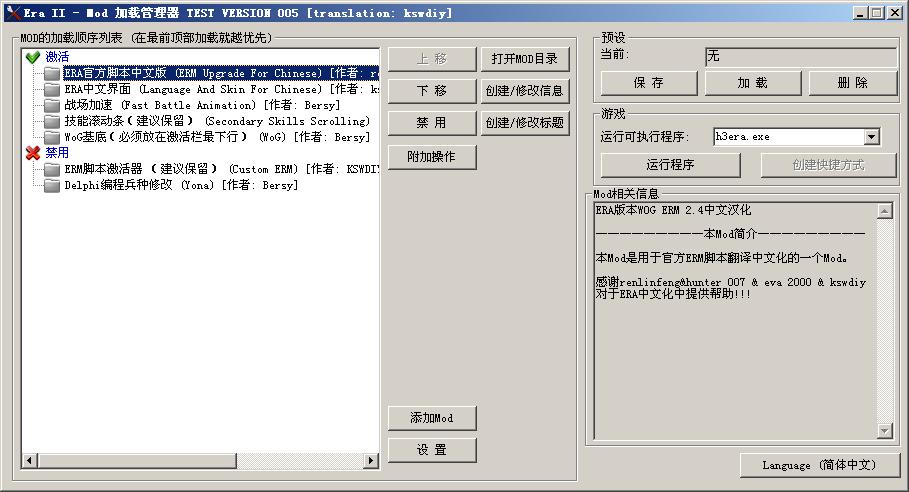The height and width of the screenshot is (492, 909).
Task: Click inside the Mod相关信息 text area
Action: [735, 320]
